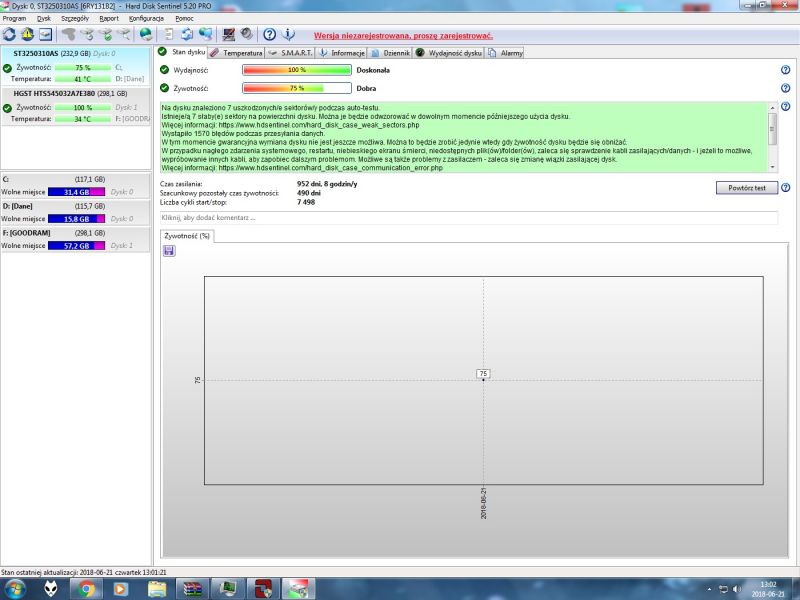
Task: Switch to the Dziennik tab
Action: point(390,53)
